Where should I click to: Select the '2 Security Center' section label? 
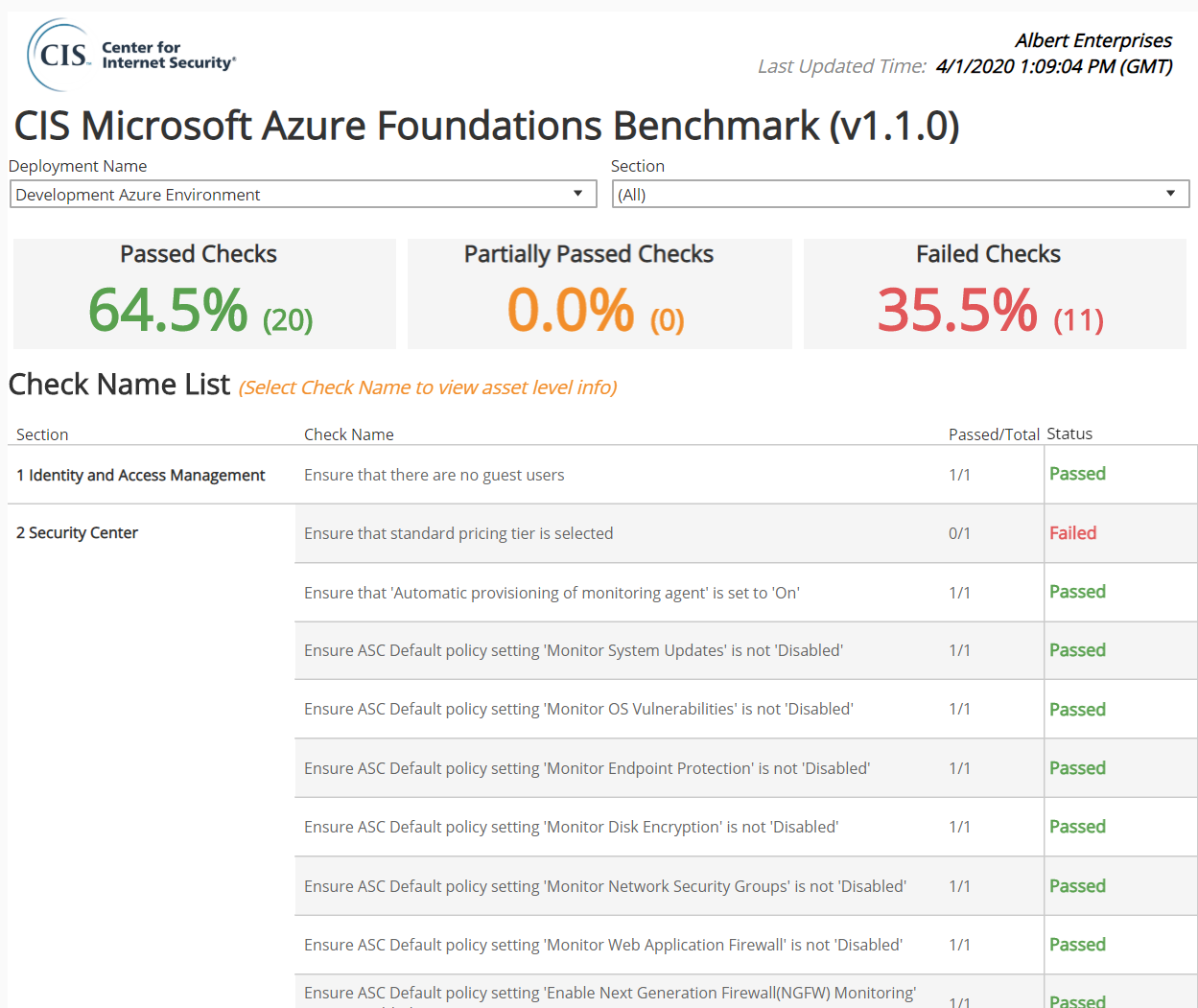pos(77,532)
